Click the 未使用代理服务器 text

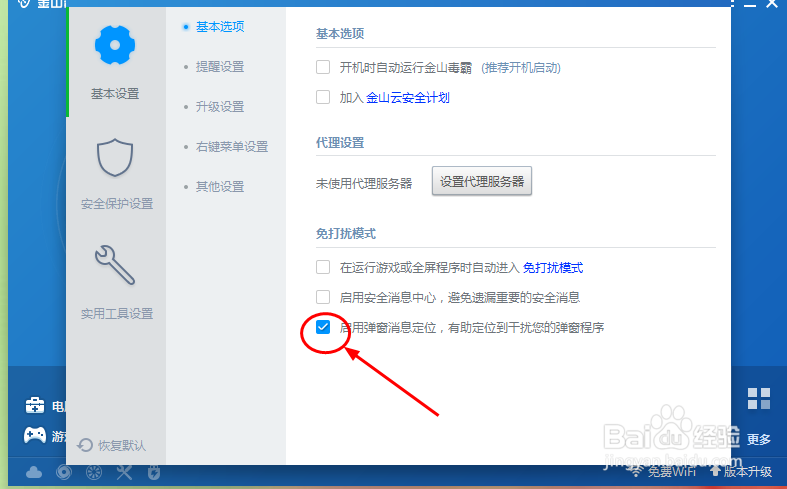(x=364, y=184)
